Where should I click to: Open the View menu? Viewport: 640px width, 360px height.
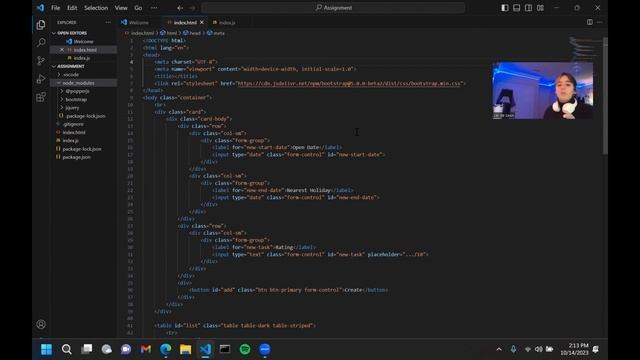tap(121, 8)
